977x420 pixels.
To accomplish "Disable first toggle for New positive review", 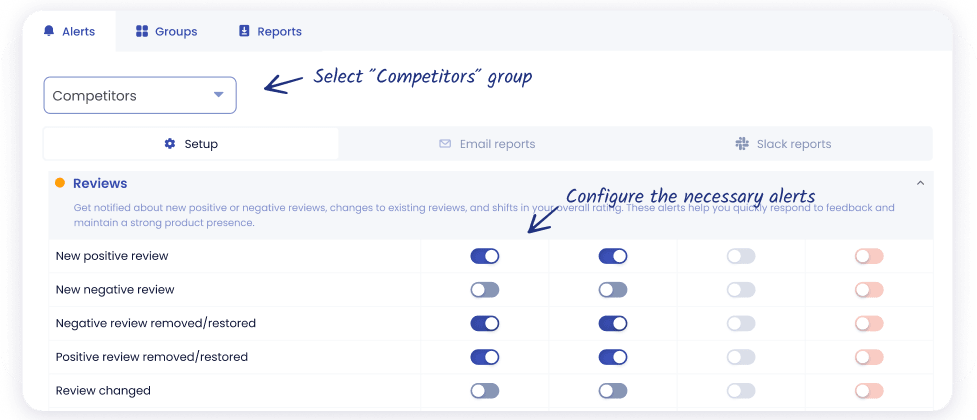I will click(x=485, y=256).
